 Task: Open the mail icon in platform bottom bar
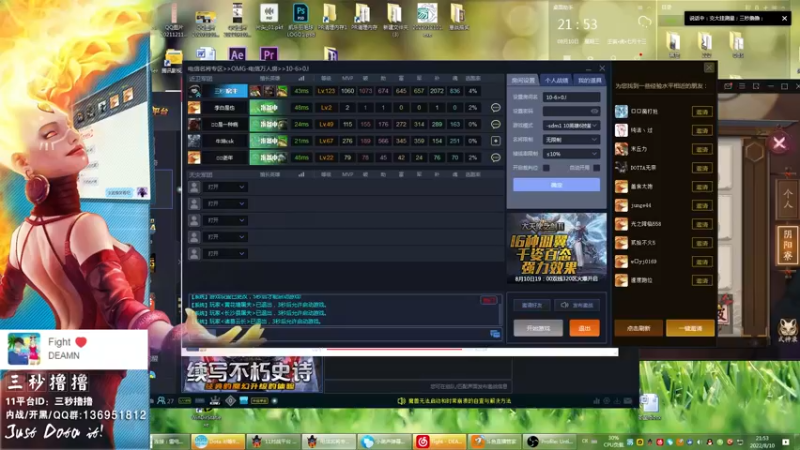click(x=628, y=401)
